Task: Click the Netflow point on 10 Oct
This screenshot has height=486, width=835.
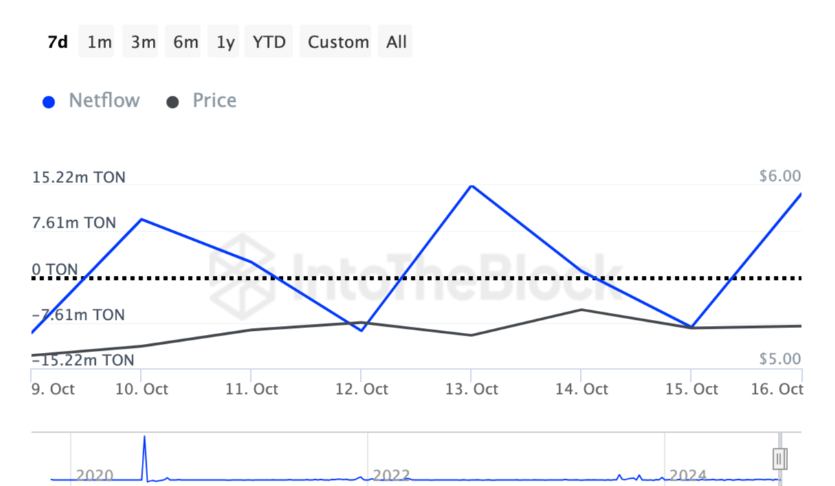Action: [x=141, y=219]
